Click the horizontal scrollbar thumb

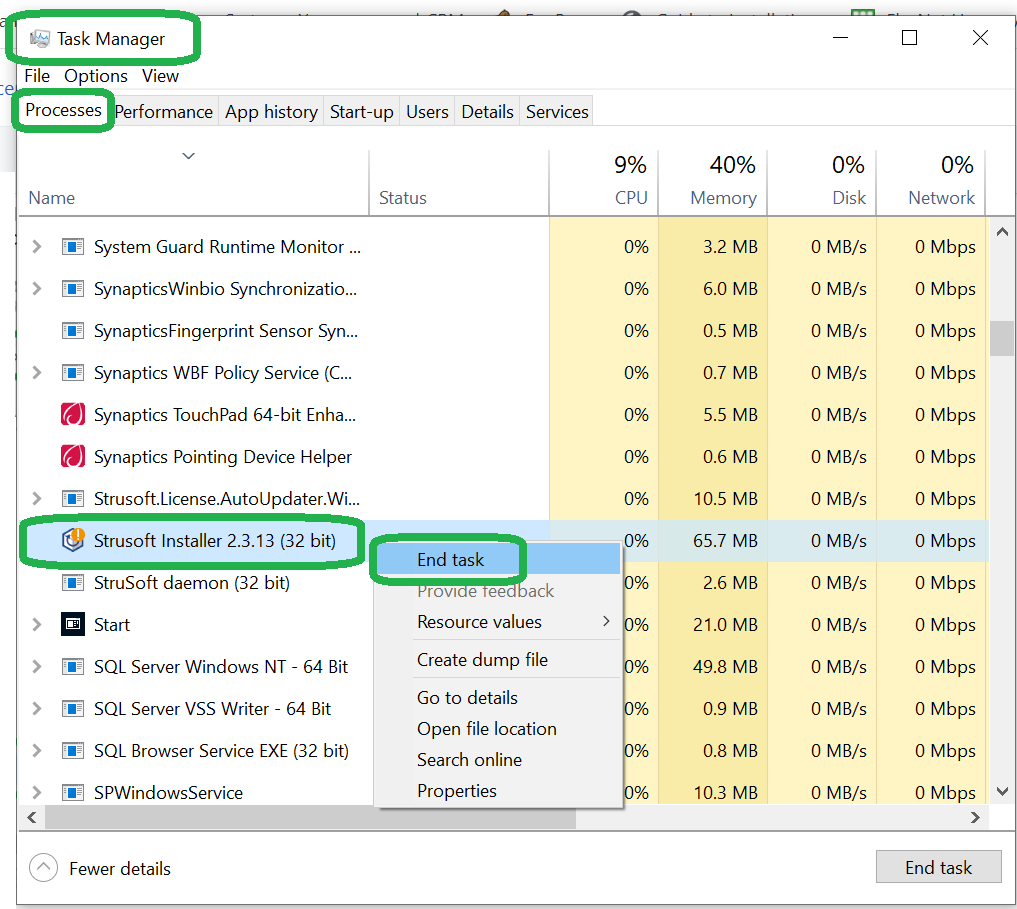click(x=310, y=818)
